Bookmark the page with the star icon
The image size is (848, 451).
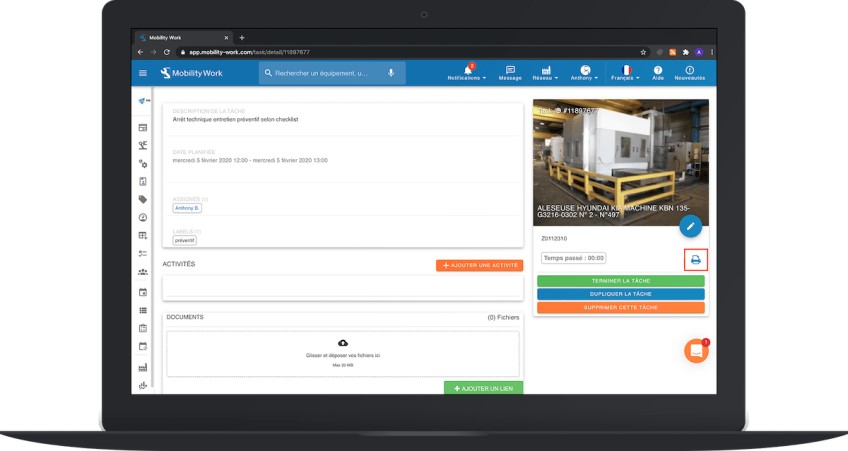click(x=643, y=52)
